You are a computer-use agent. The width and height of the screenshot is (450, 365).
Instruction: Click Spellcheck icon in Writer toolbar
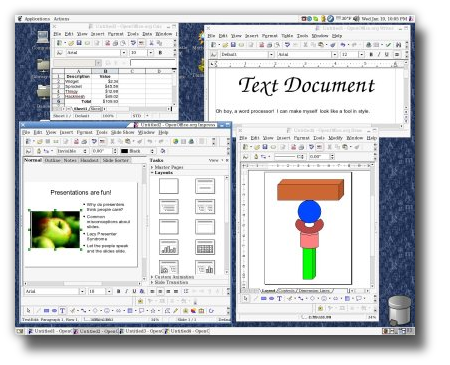click(287, 45)
